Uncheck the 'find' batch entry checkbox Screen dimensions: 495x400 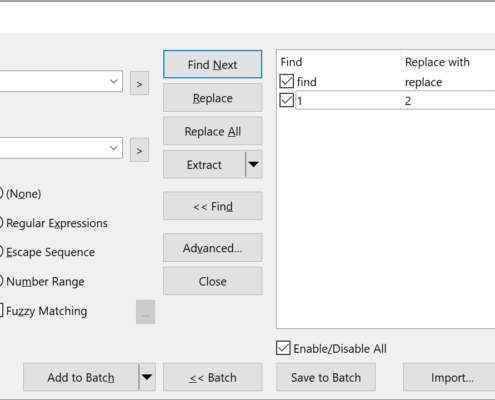coord(287,81)
